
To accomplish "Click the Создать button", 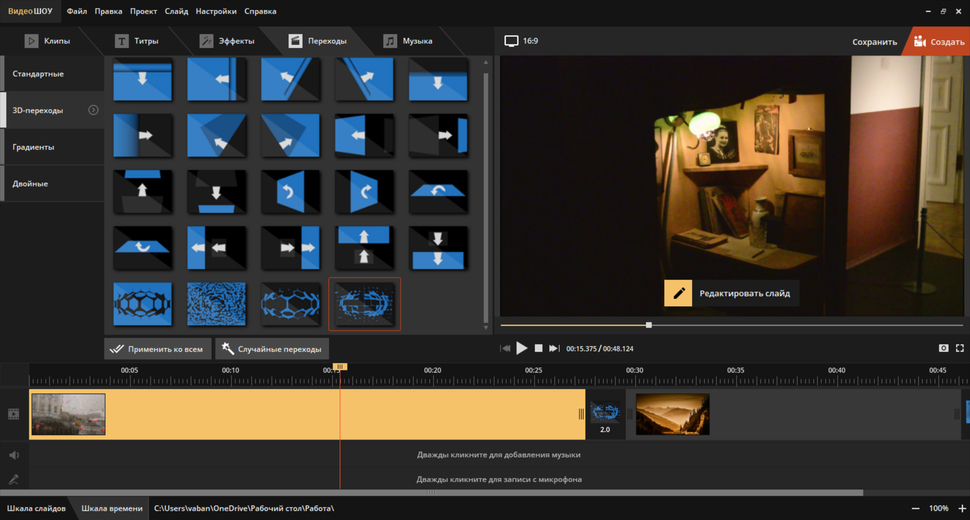I will (938, 41).
